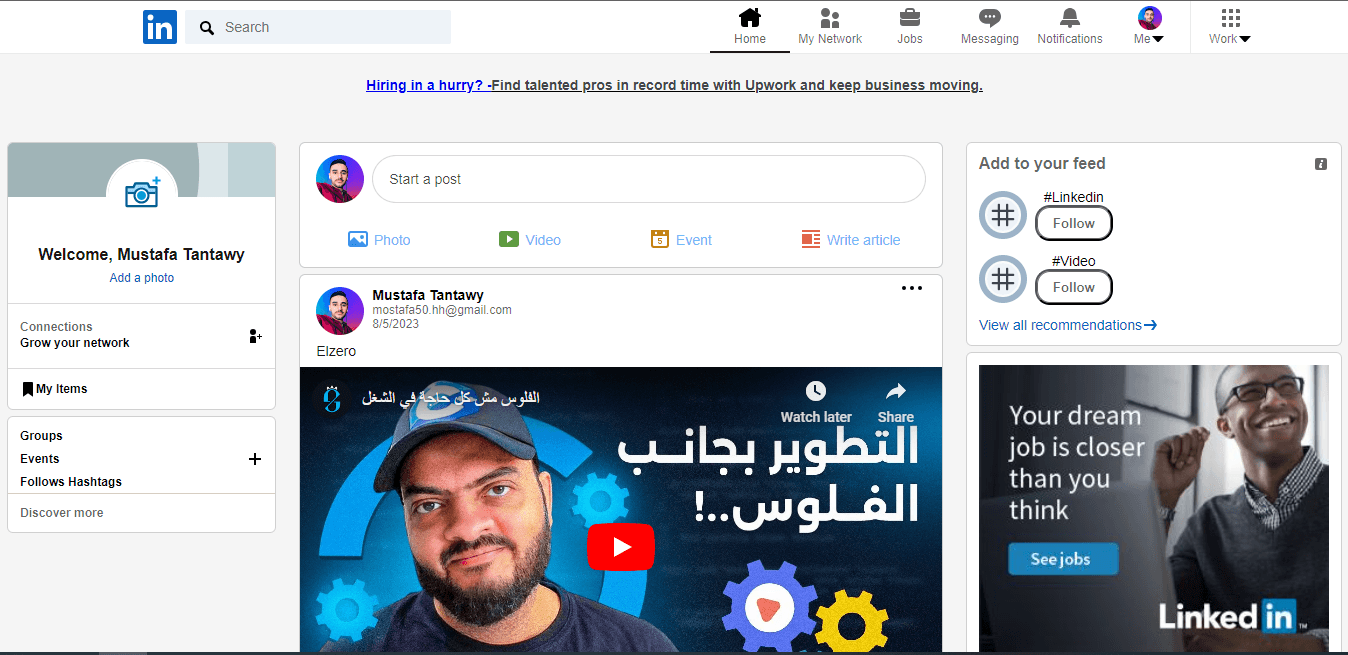Expand the Work dropdown arrow
The width and height of the screenshot is (1348, 655).
click(1245, 40)
